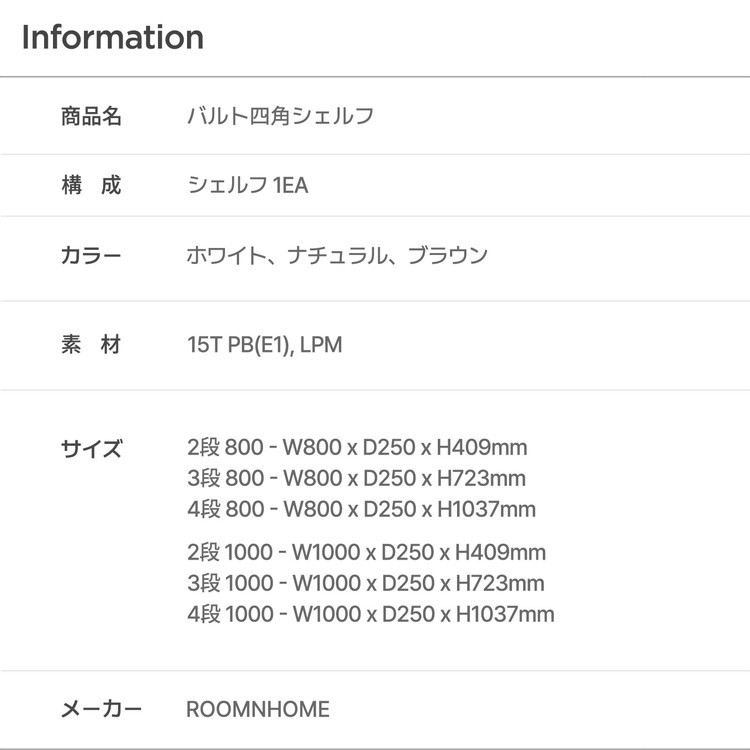This screenshot has width=750, height=750.
Task: Click the Information heading
Action: click(112, 38)
